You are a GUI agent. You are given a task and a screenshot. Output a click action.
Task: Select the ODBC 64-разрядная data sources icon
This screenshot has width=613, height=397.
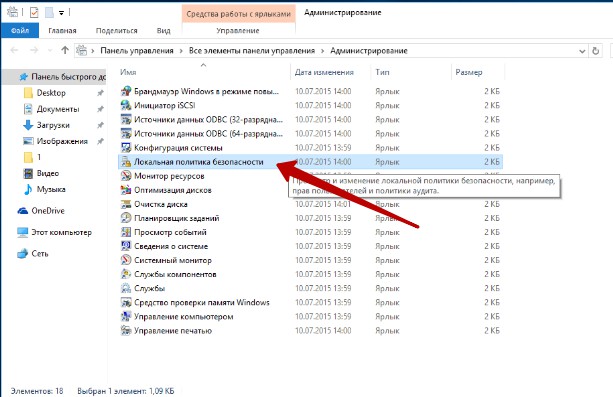[x=126, y=133]
